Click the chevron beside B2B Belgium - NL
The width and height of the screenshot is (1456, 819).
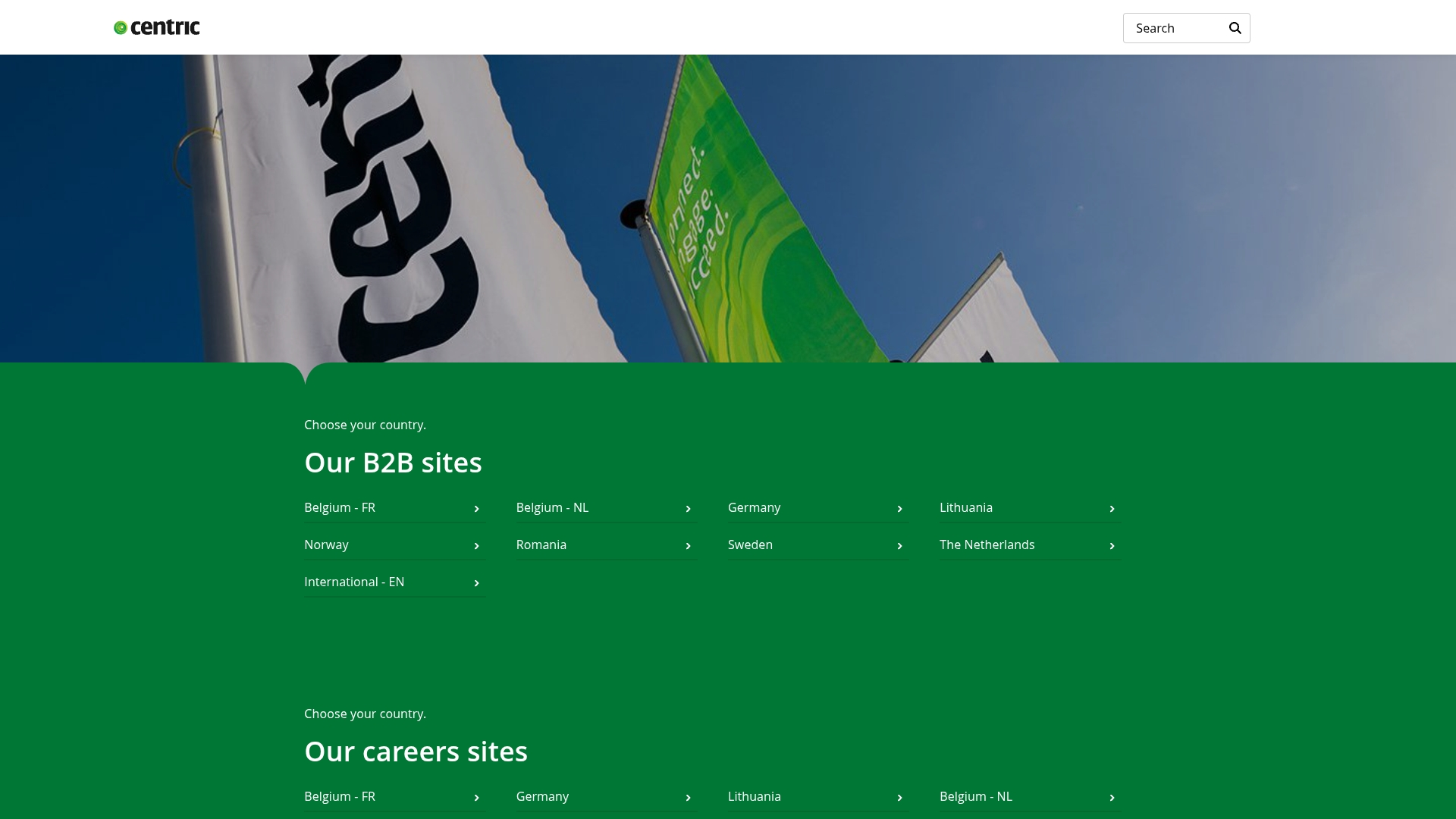[x=688, y=509]
